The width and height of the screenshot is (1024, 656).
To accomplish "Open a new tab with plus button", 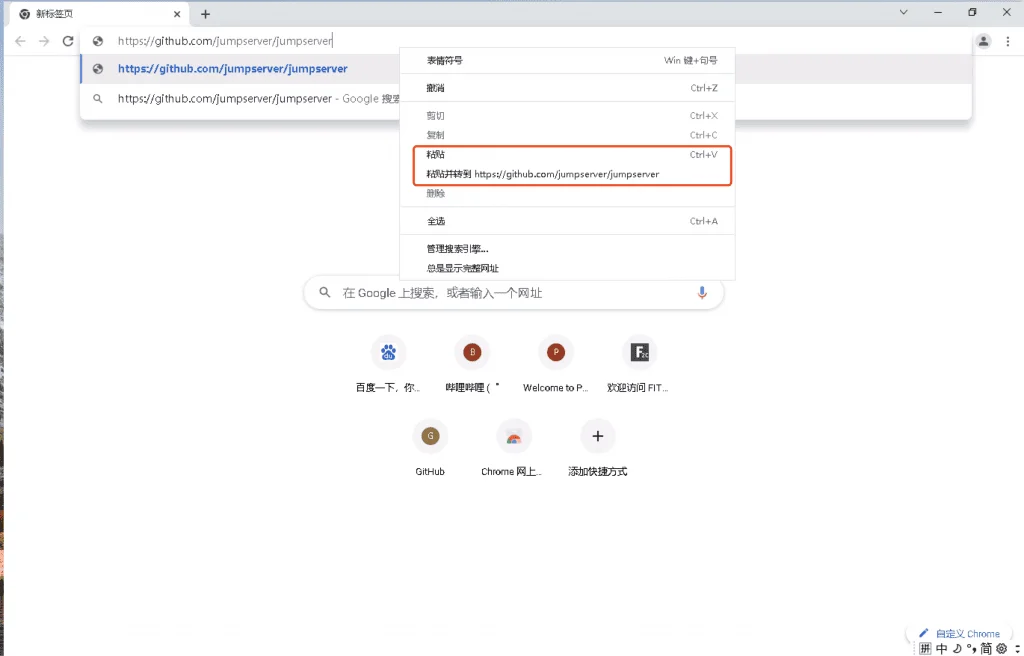I will point(205,14).
